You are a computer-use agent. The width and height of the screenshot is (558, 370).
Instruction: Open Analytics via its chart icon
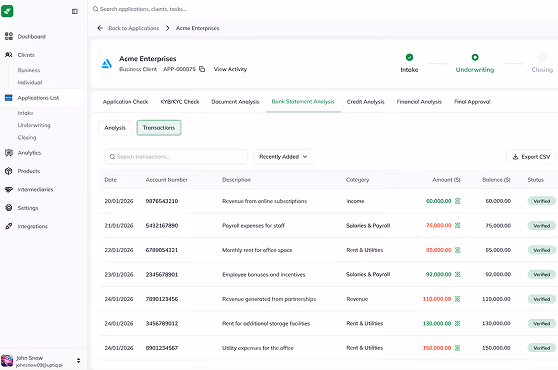pyautogui.click(x=9, y=153)
